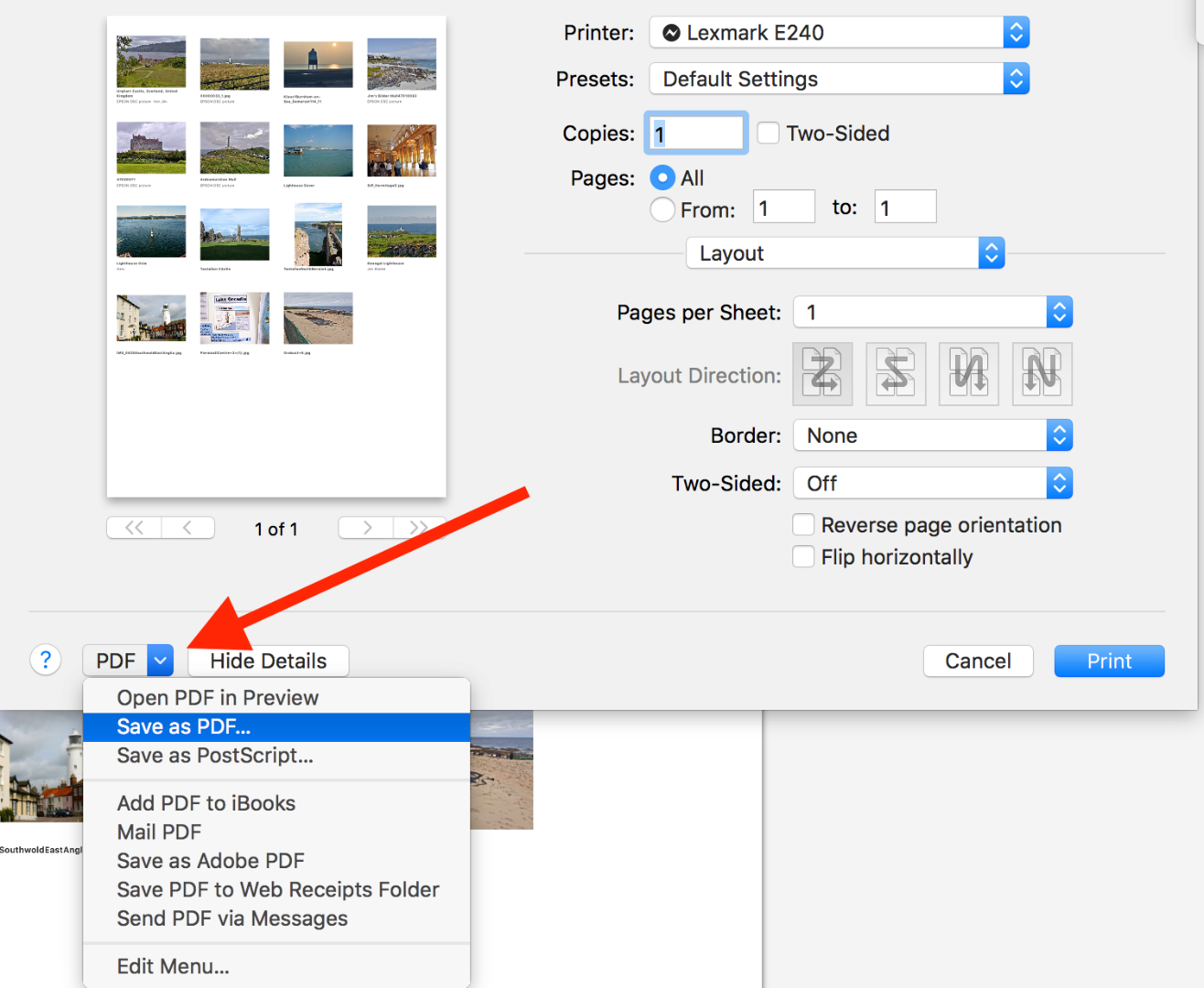Viewport: 1204px width, 988px height.
Task: Select the reversed-N layout direction icon
Action: 969,374
